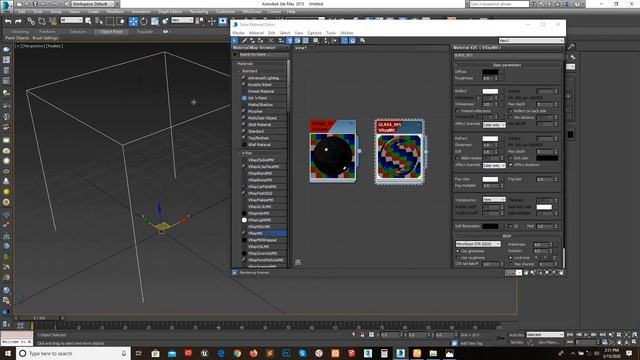Click the Parameter Editor toggle icon
The image size is (640, 360).
pos(353,40)
